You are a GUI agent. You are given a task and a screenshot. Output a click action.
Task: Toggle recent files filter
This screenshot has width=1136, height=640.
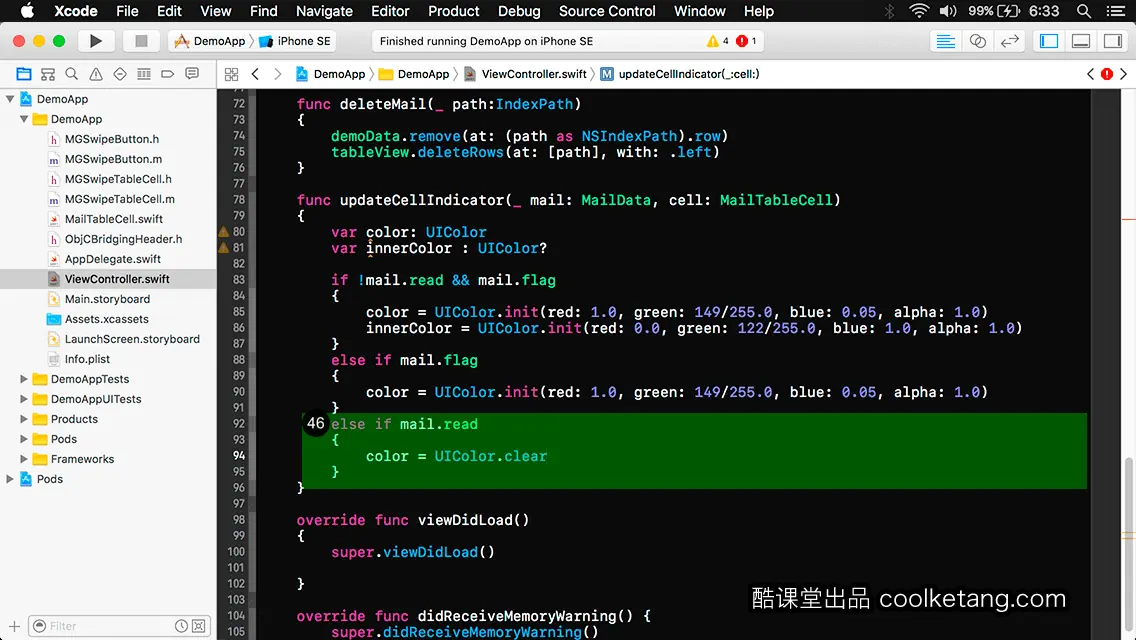(x=181, y=626)
